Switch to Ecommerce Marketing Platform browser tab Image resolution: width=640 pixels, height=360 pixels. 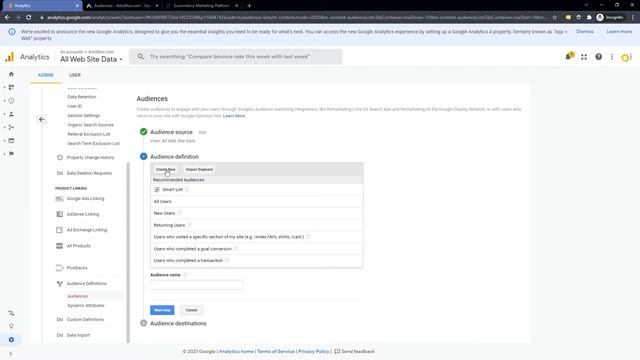[202, 6]
